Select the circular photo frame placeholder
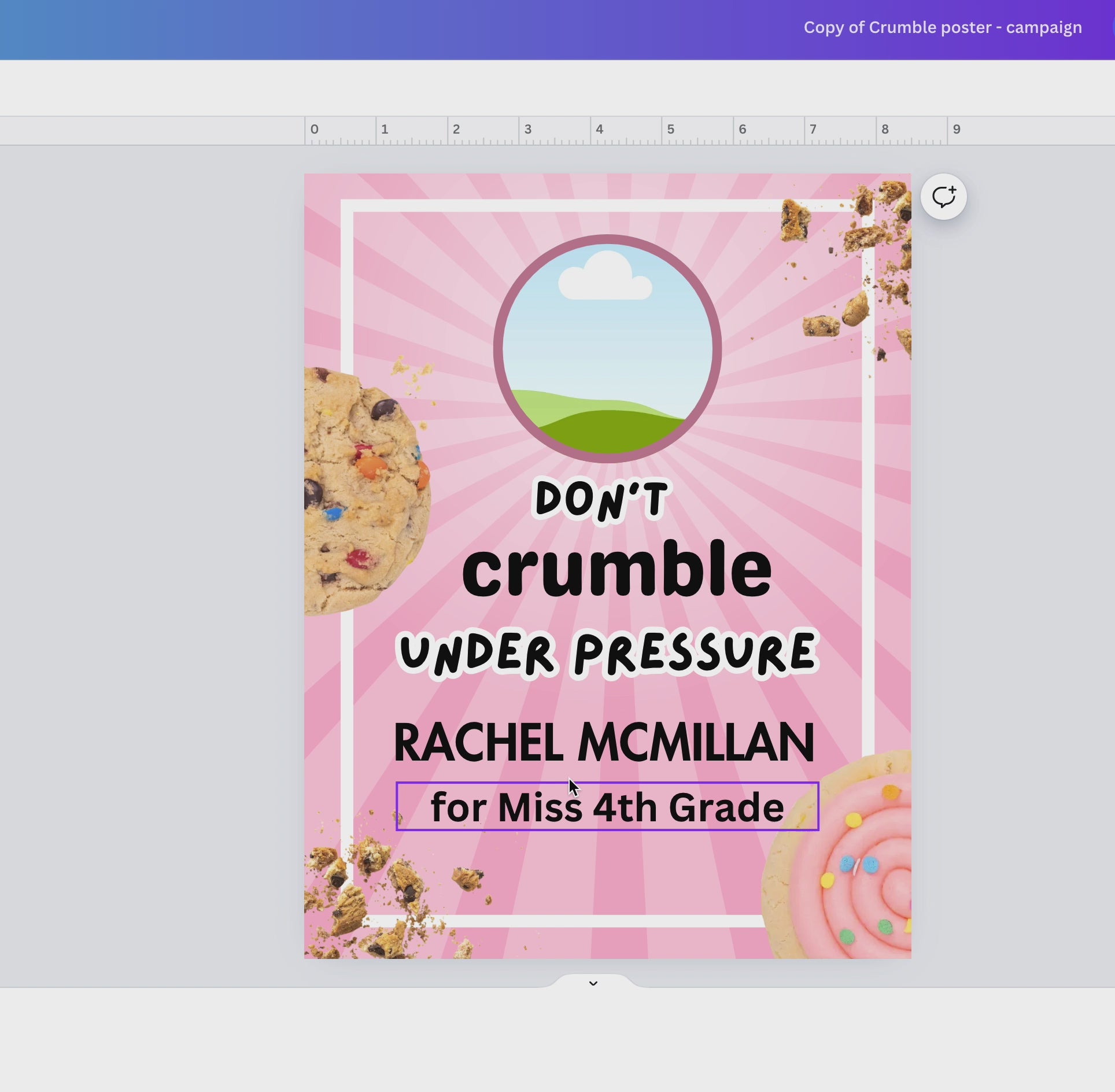The height and width of the screenshot is (1092, 1115). pyautogui.click(x=607, y=348)
